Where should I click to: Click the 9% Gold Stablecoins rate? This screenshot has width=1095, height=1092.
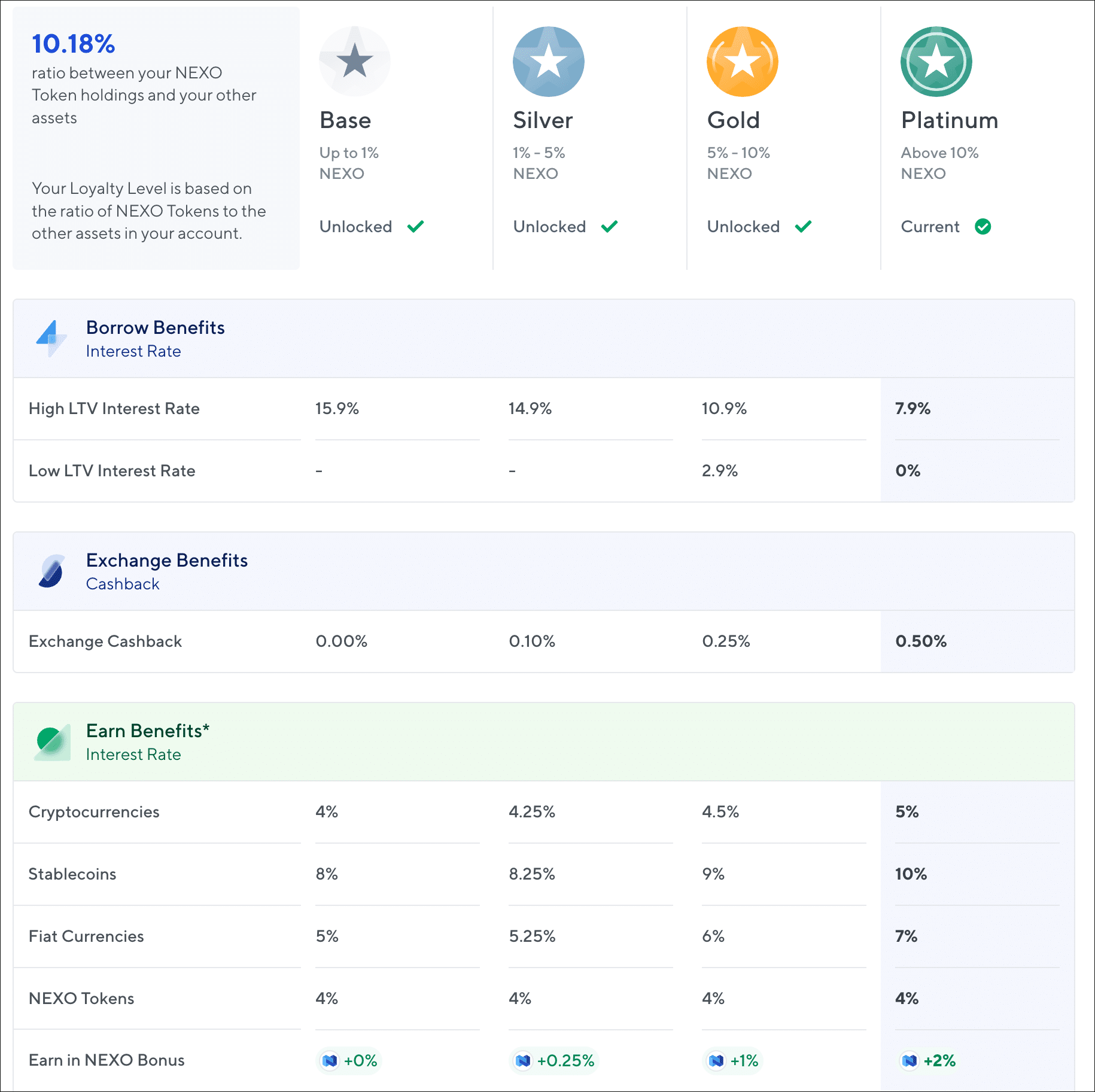[713, 874]
